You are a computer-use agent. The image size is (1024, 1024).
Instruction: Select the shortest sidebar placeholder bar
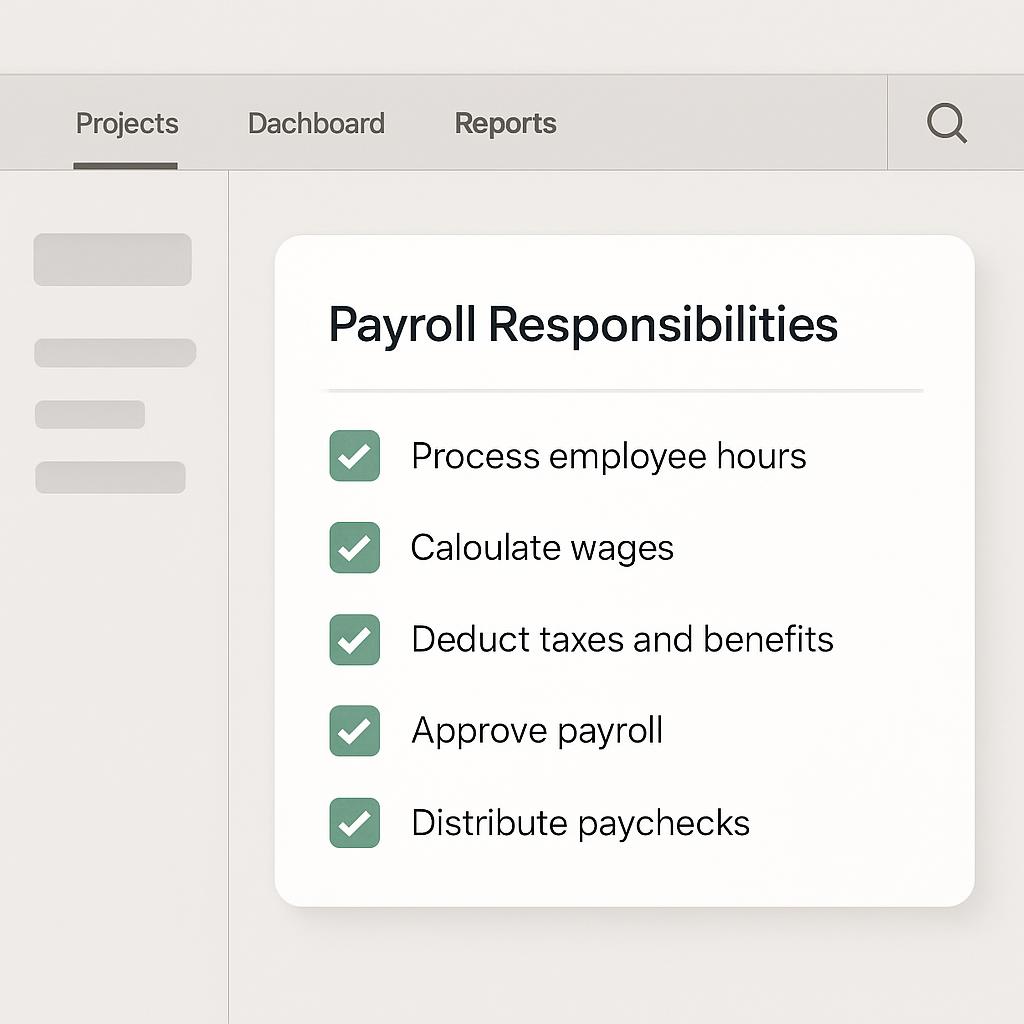pos(90,414)
